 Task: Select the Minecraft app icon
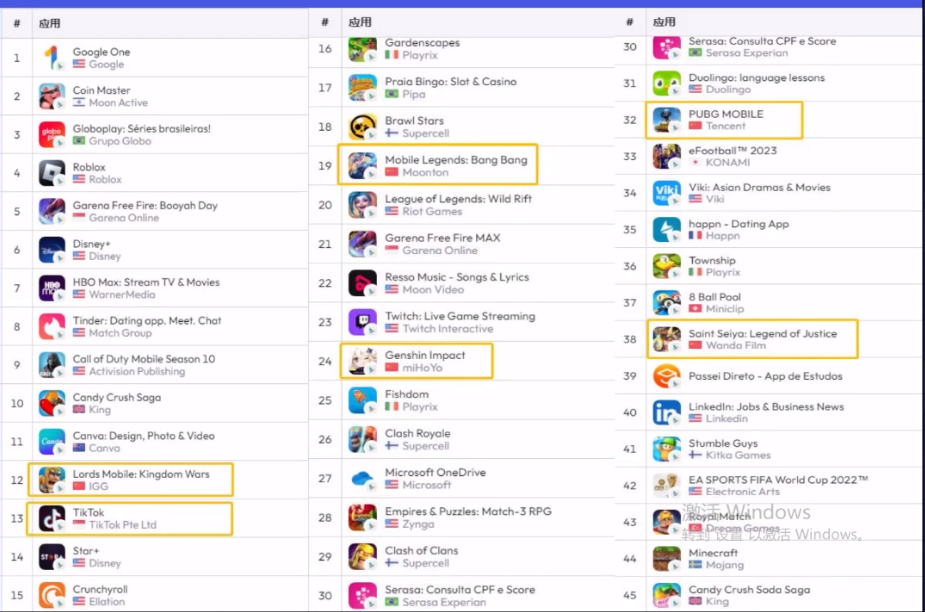[x=667, y=559]
